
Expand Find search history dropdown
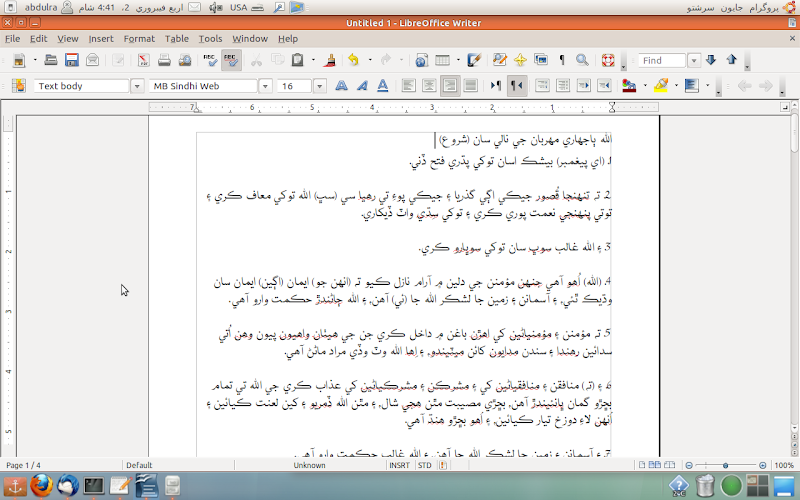(x=694, y=61)
